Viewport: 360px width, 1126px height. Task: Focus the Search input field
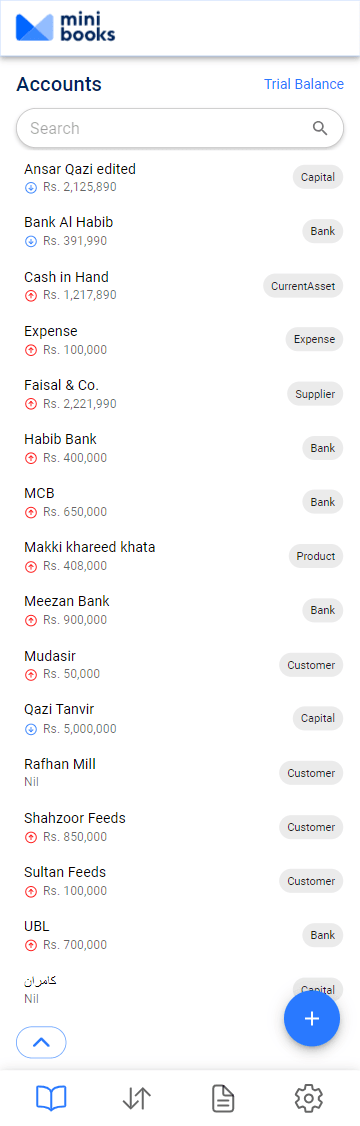coord(180,129)
